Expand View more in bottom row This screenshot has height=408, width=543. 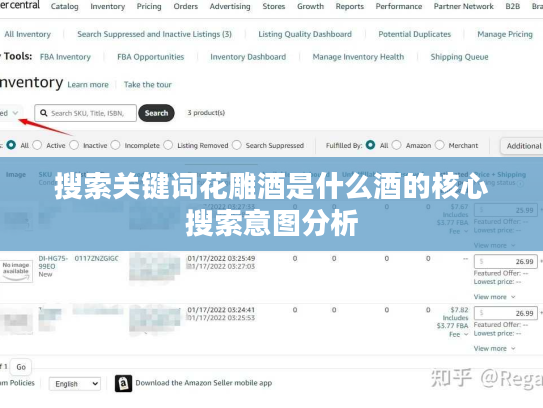point(495,349)
